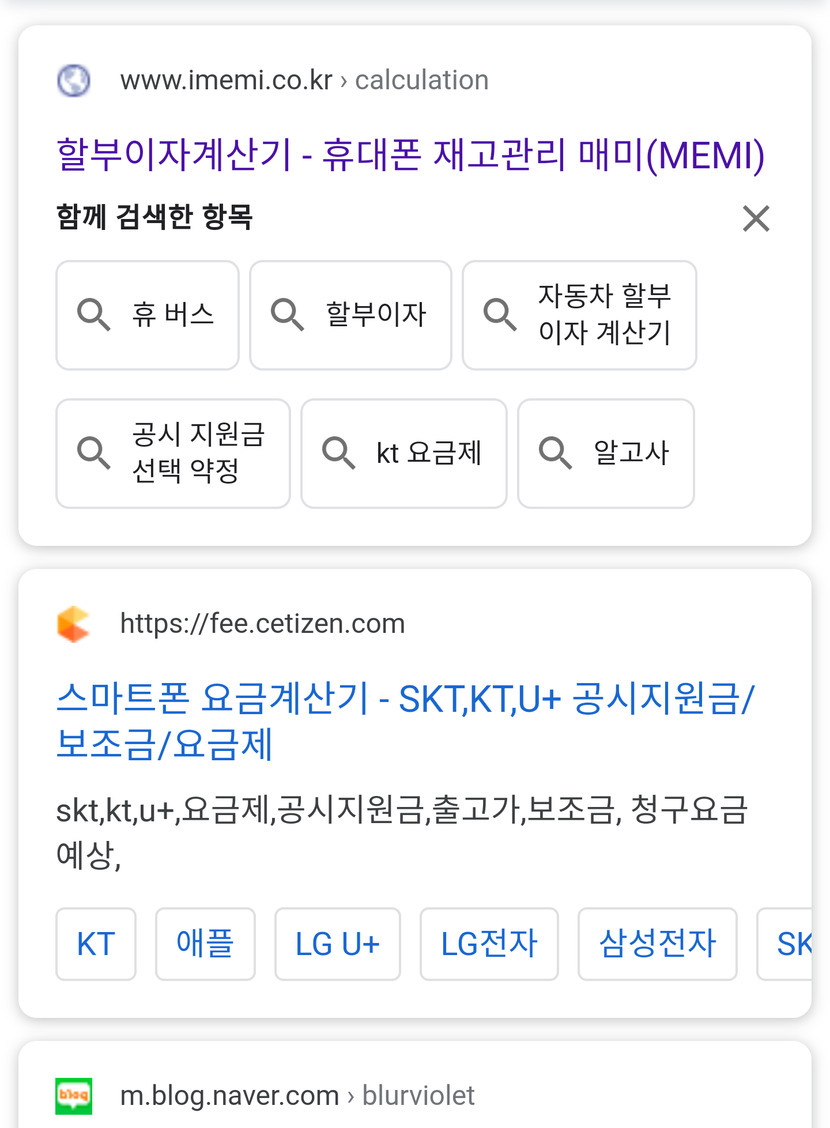Click the www.imemi.co.kr breadcrumb URL

coord(226,80)
